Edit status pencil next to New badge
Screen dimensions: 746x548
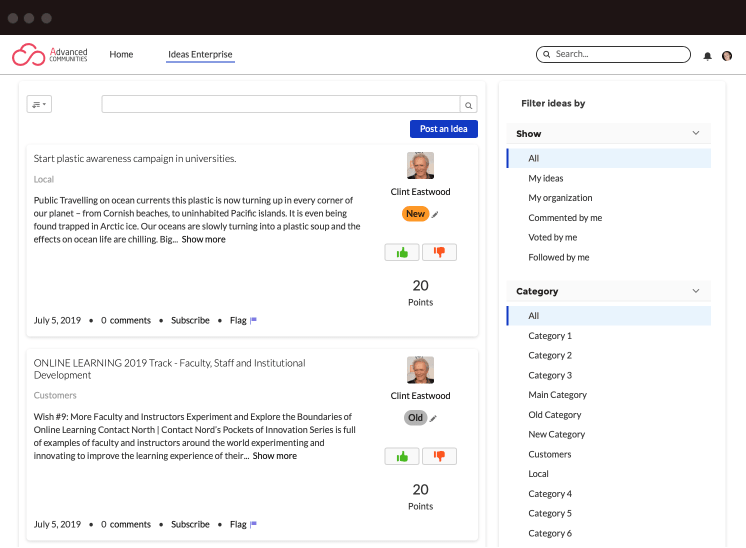tap(435, 215)
